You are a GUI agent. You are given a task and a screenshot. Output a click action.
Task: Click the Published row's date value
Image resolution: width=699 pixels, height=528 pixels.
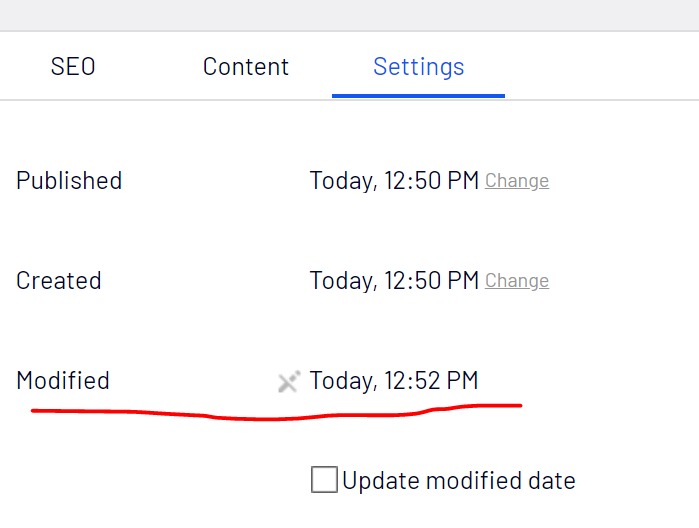click(x=394, y=181)
